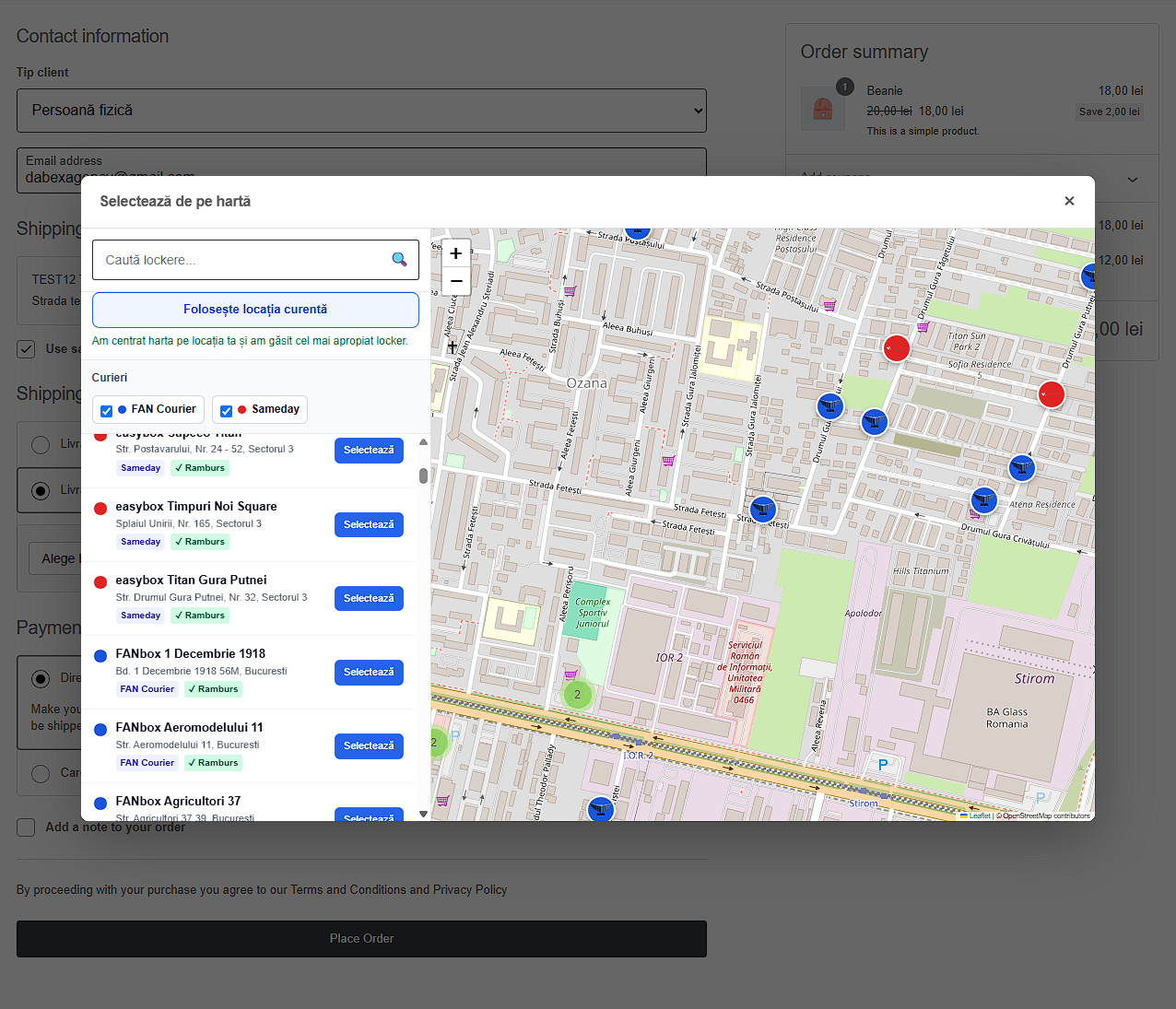Select the 'Dire…' payment radio option

click(x=41, y=678)
